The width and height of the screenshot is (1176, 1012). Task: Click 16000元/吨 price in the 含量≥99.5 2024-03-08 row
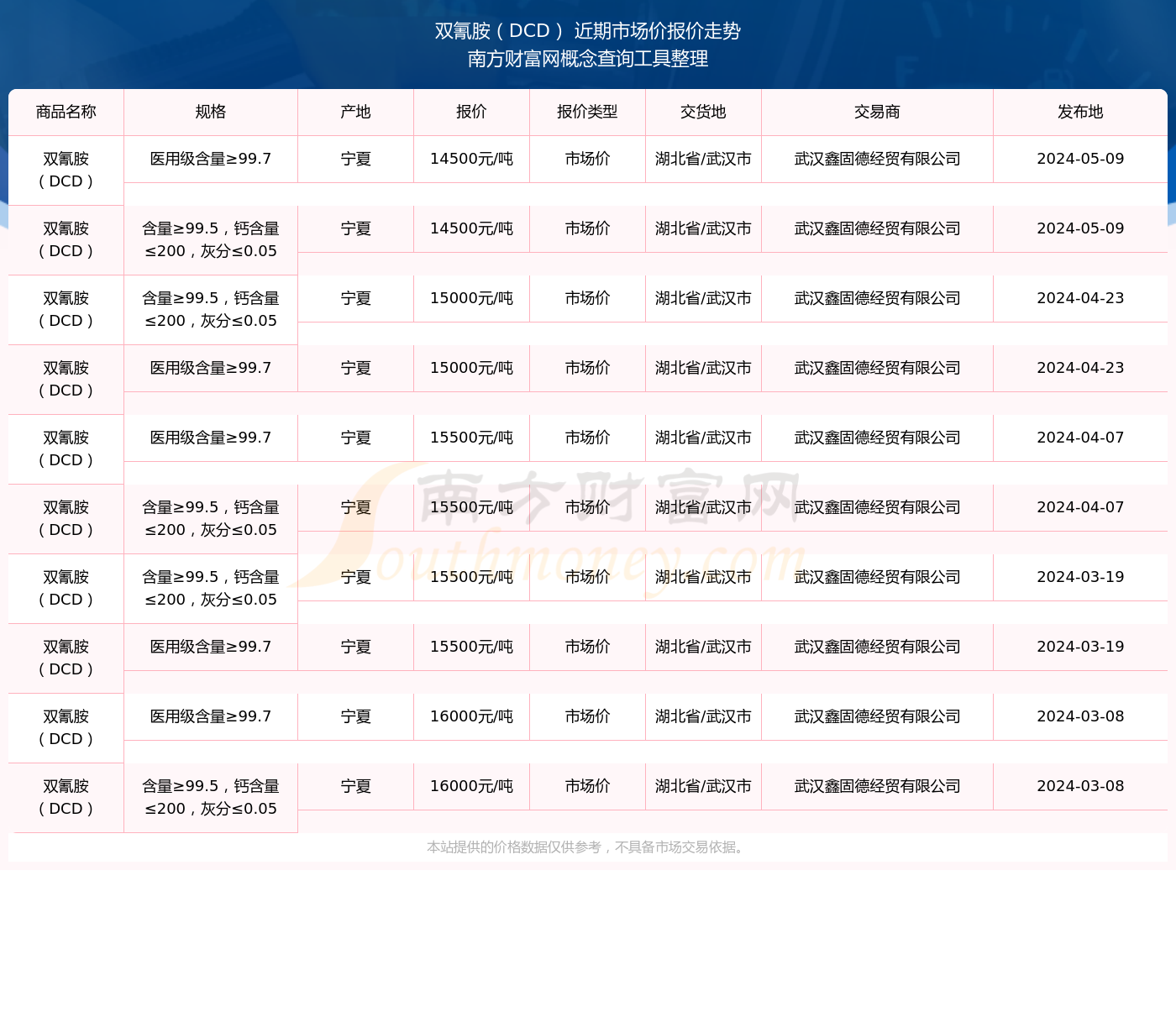click(472, 786)
